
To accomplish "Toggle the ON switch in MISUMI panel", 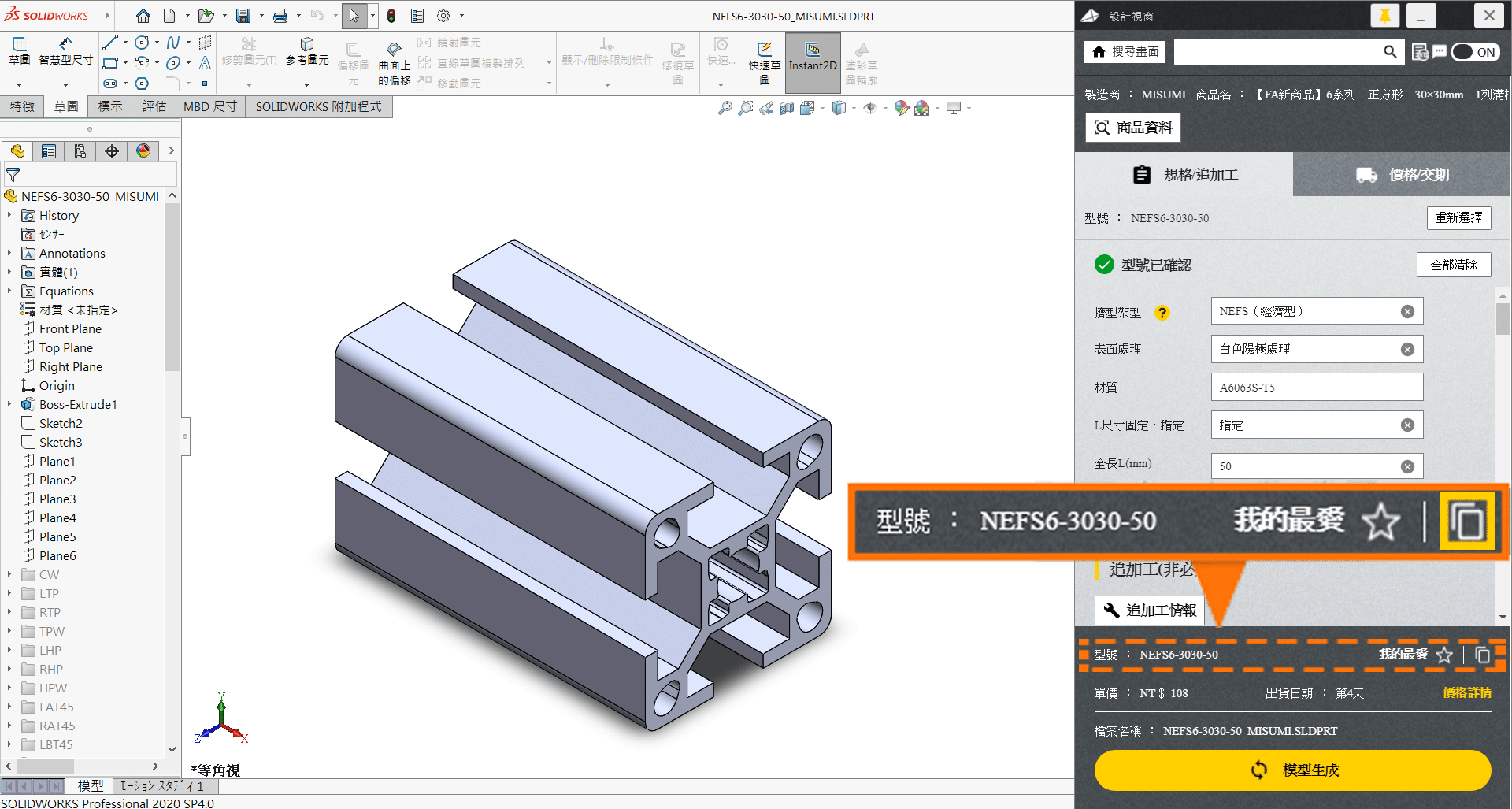I will point(1475,52).
